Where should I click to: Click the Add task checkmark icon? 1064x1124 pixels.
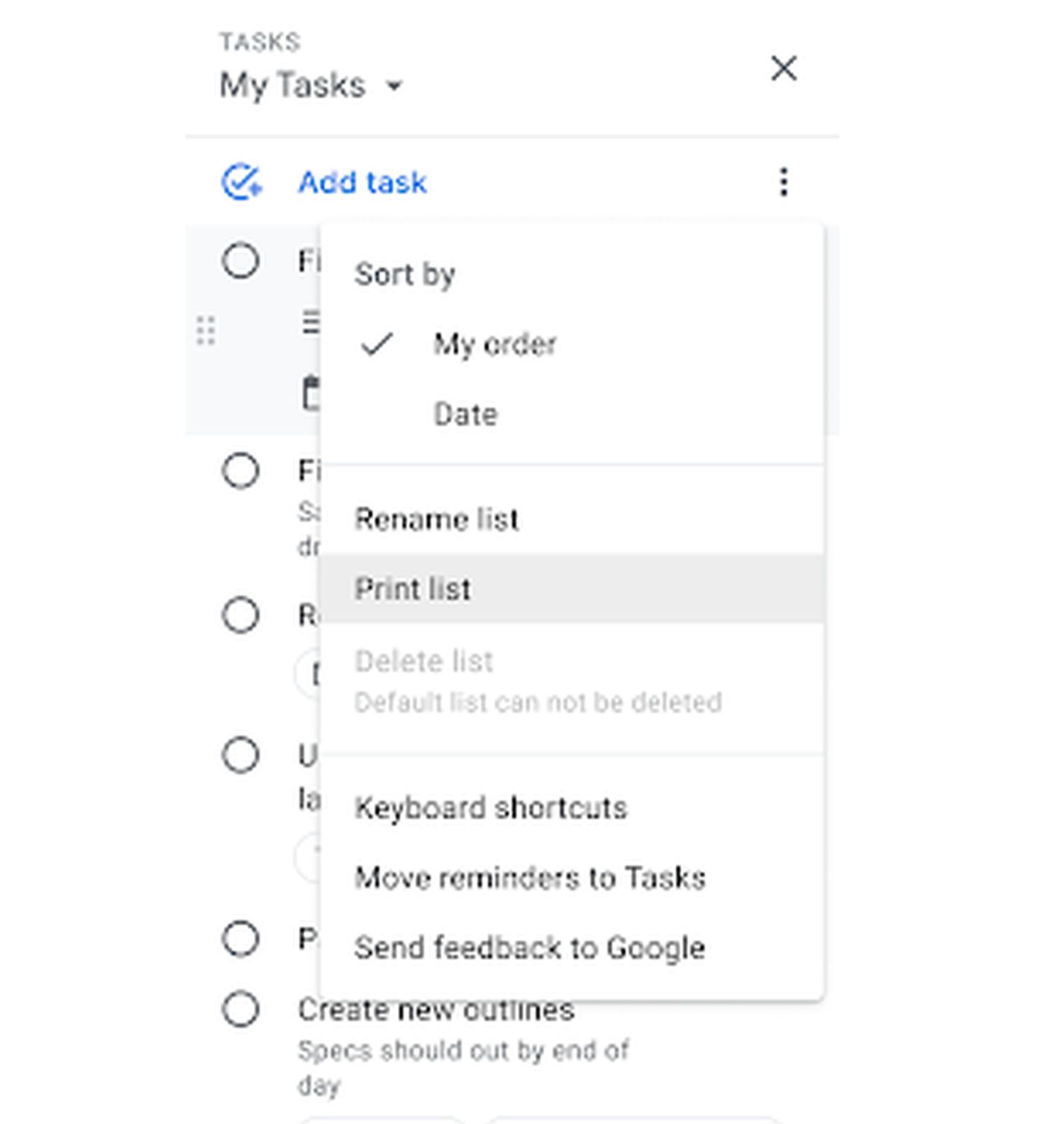[x=241, y=182]
